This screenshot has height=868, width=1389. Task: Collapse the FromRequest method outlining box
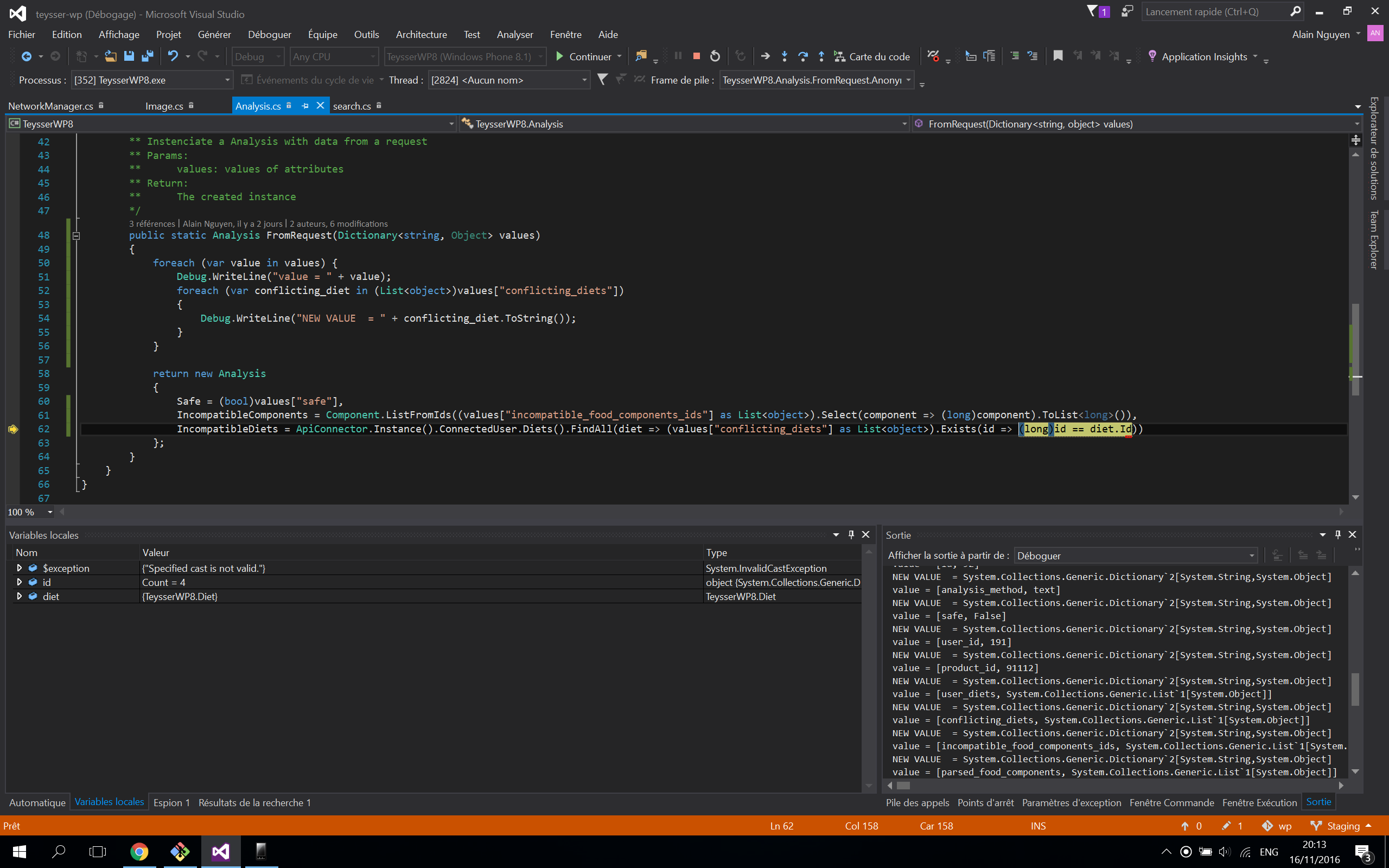pos(76,235)
